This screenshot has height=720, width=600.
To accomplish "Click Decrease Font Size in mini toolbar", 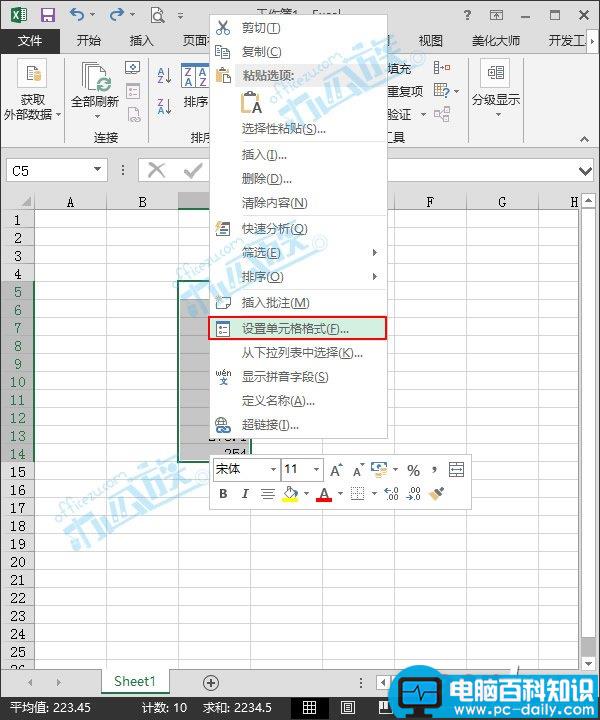I will [358, 470].
